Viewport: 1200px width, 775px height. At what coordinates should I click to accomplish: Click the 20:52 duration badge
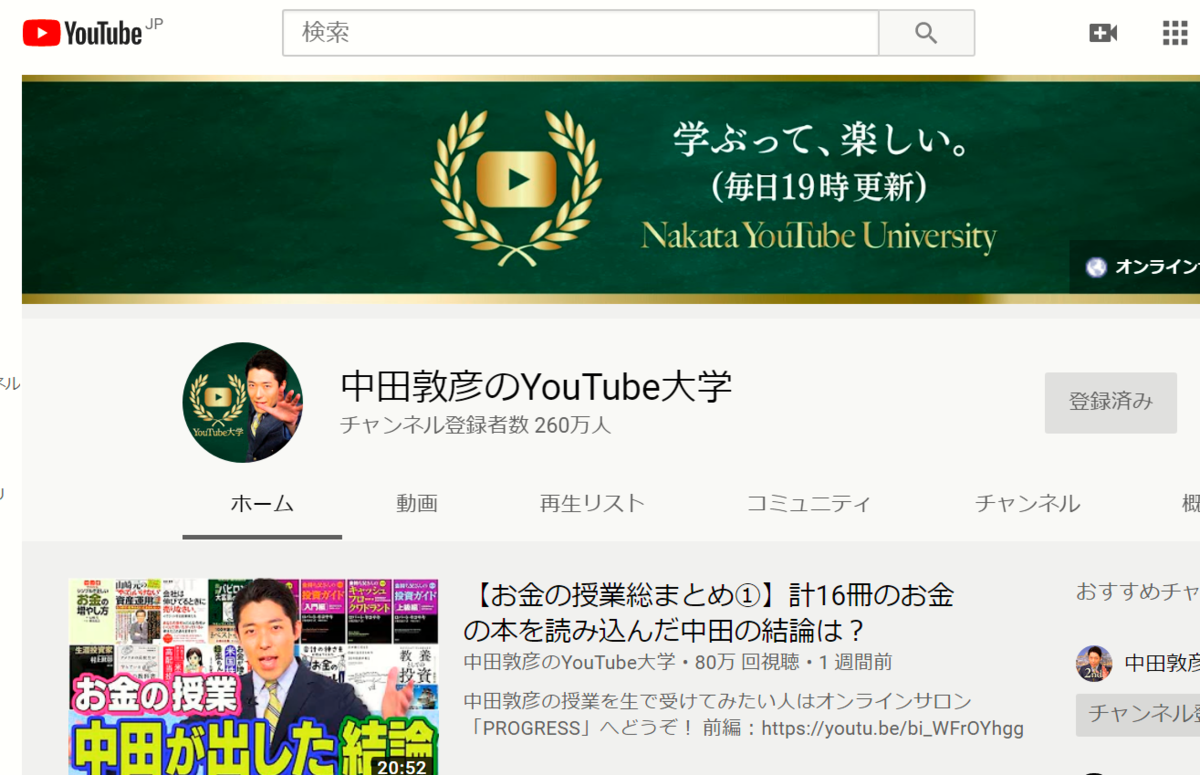click(401, 767)
